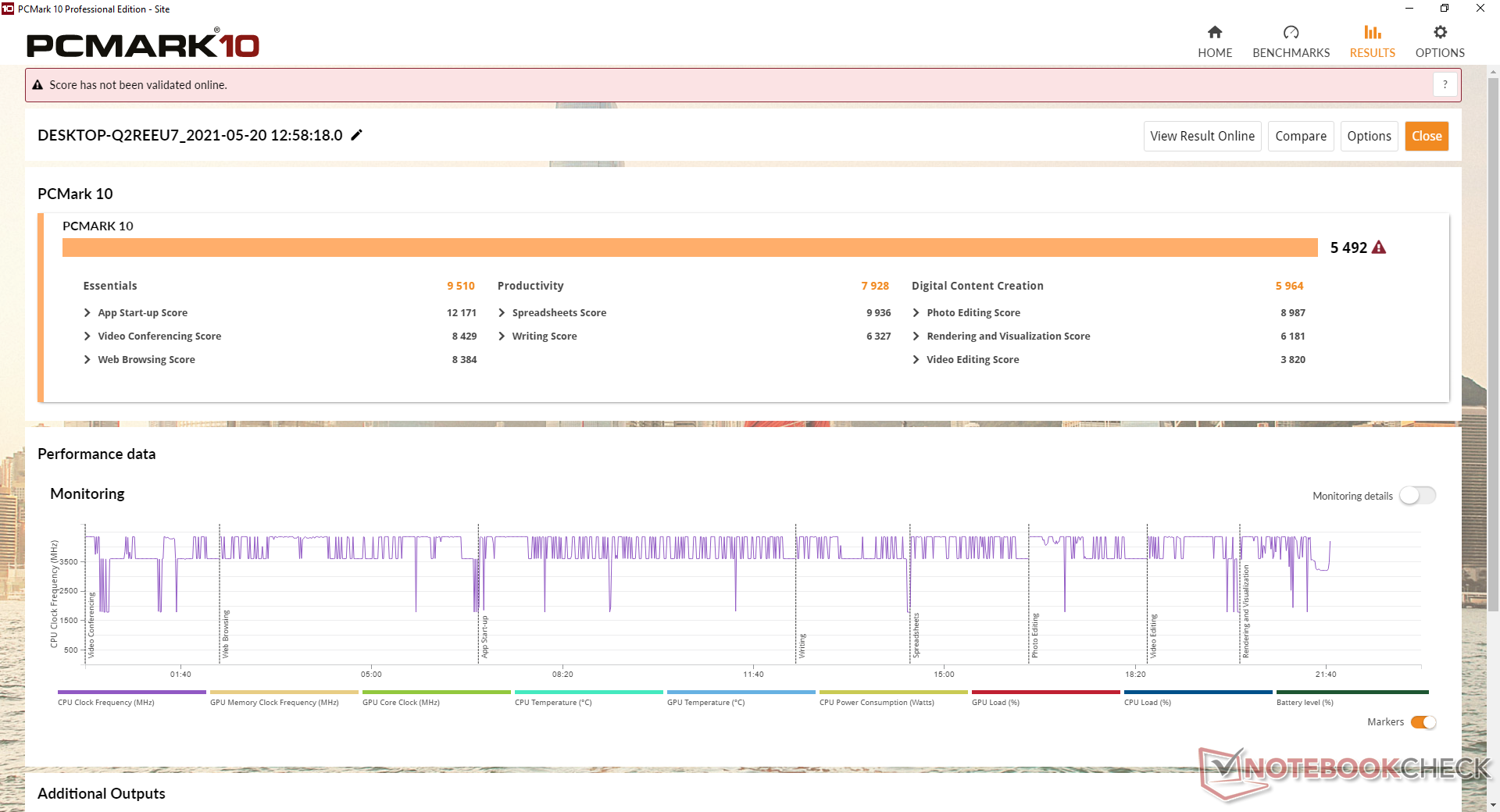
Task: Expand Spreadsheets Score row
Action: [502, 312]
